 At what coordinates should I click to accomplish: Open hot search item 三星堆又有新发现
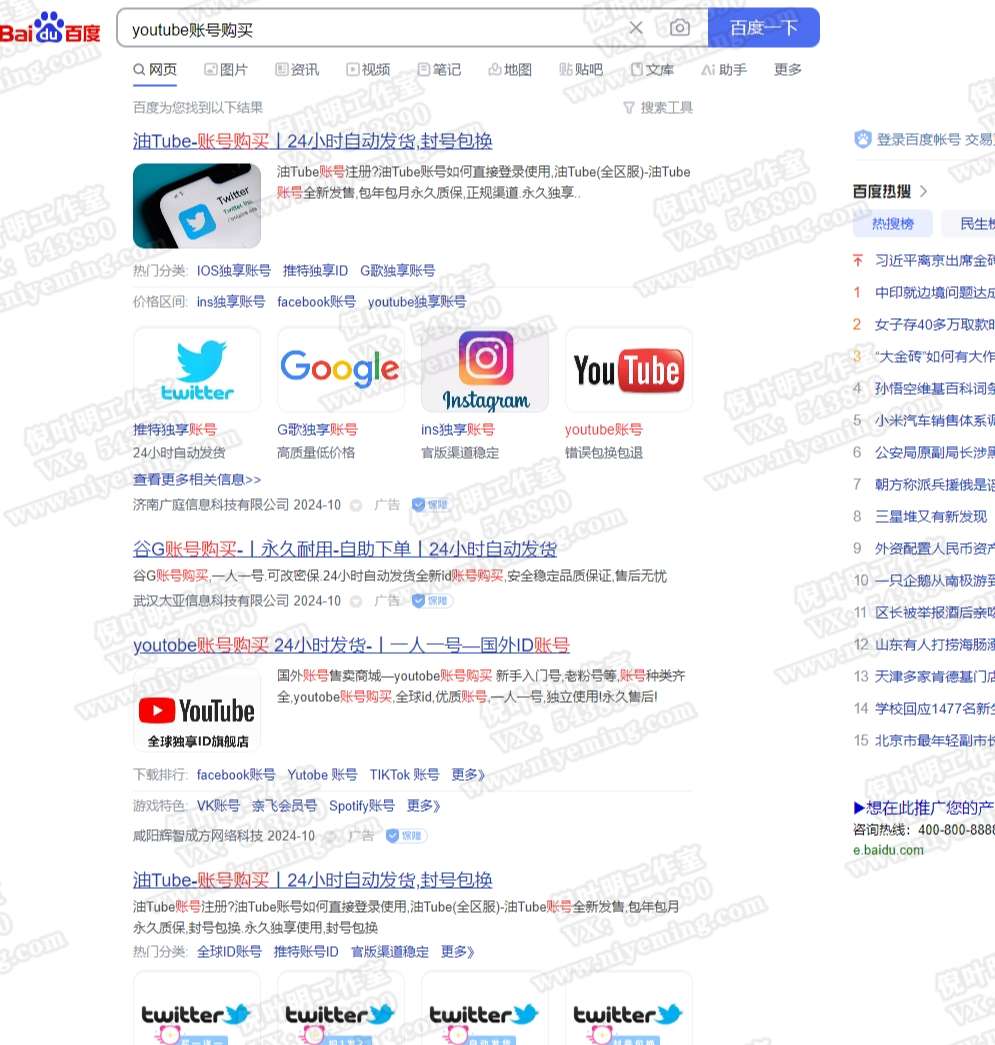(930, 517)
